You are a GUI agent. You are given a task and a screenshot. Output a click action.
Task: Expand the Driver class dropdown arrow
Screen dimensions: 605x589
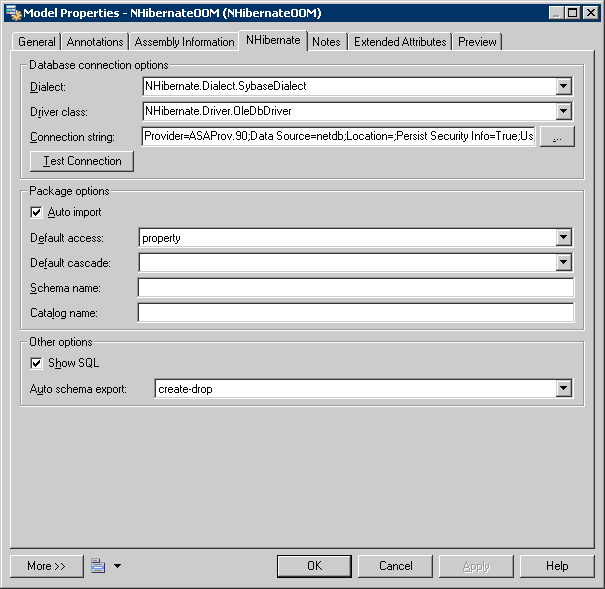[563, 111]
